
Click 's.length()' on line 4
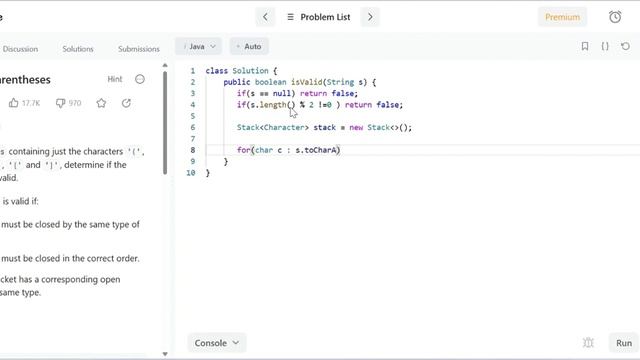tap(272, 105)
